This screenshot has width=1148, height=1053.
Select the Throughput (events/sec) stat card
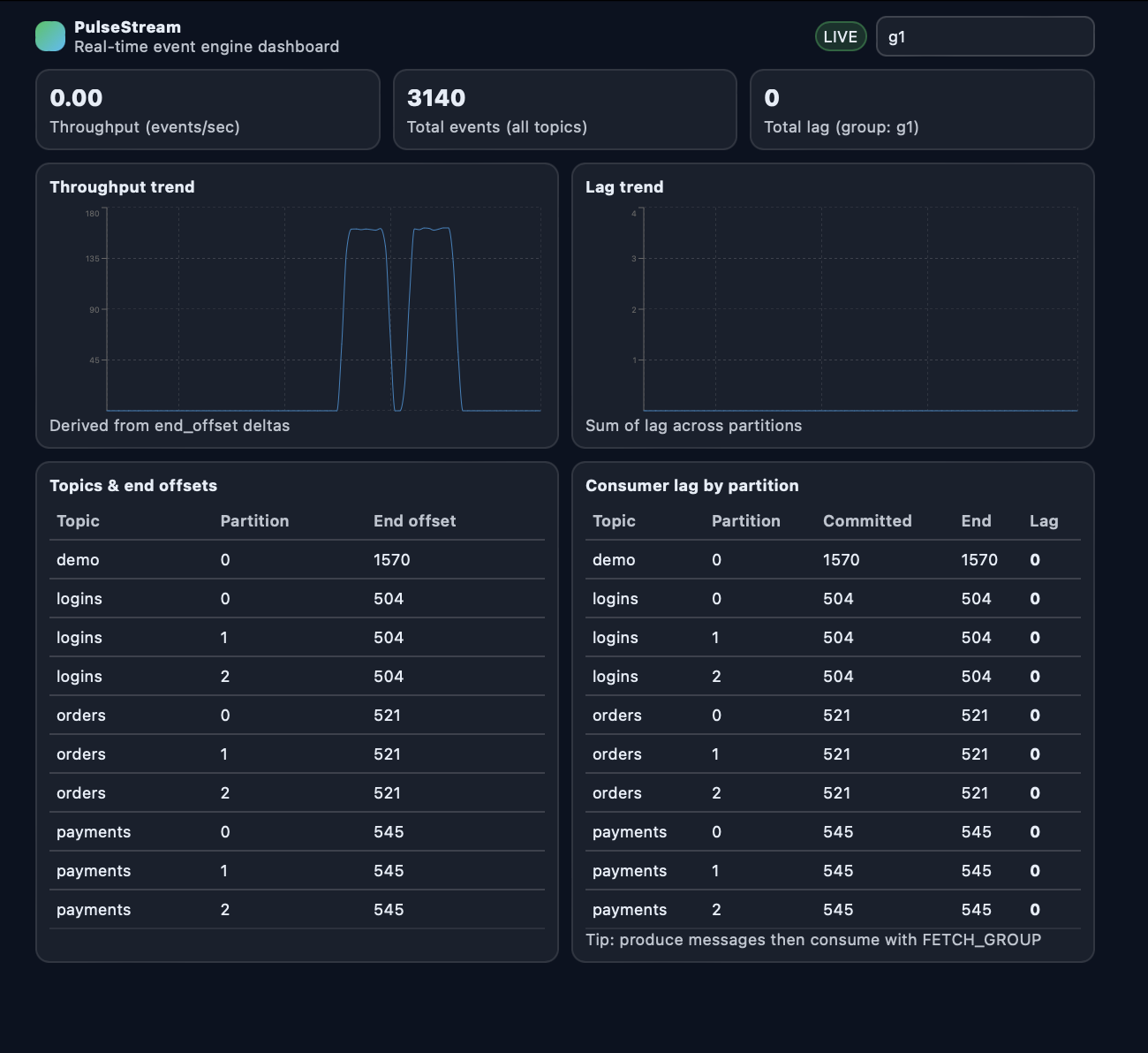[208, 110]
